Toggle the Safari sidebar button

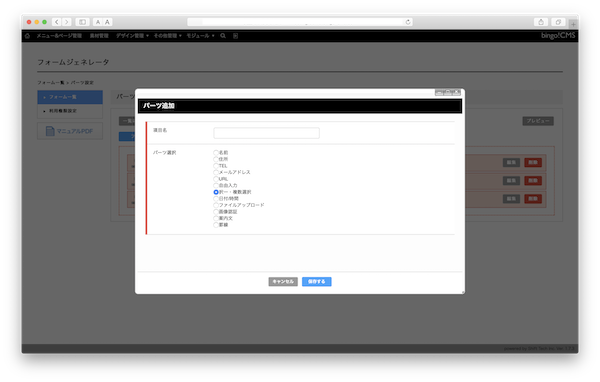click(82, 22)
